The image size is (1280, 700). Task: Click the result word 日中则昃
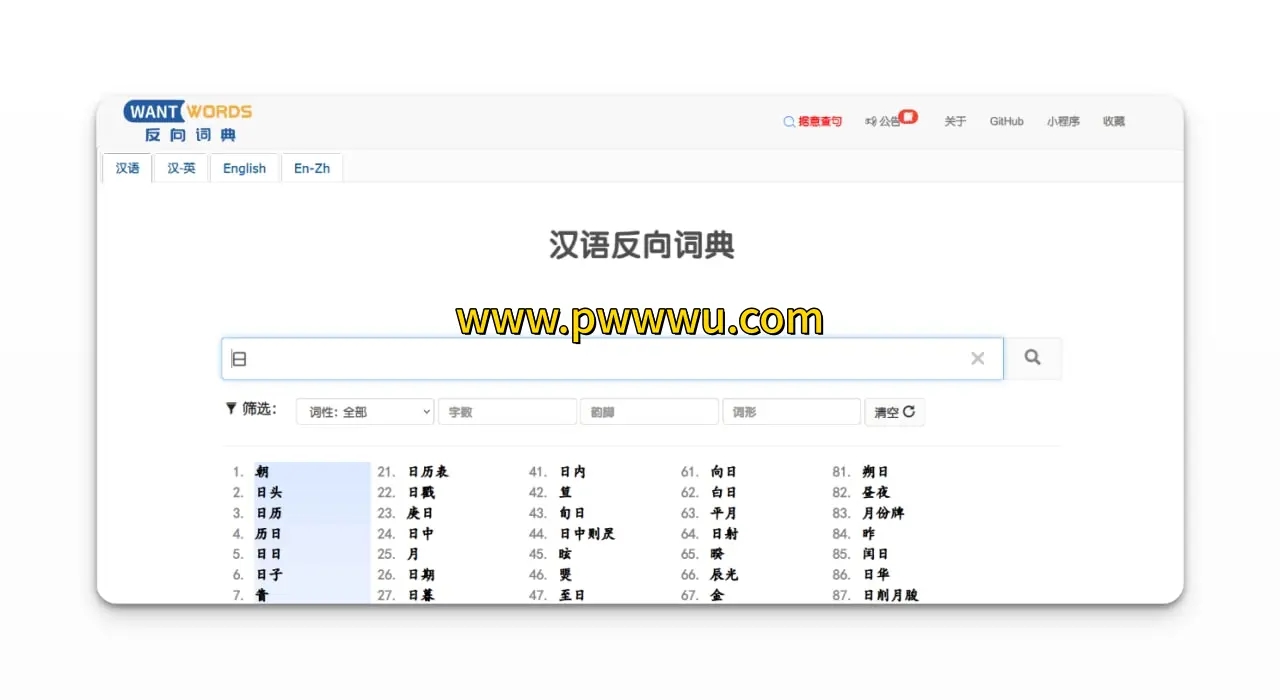(587, 534)
